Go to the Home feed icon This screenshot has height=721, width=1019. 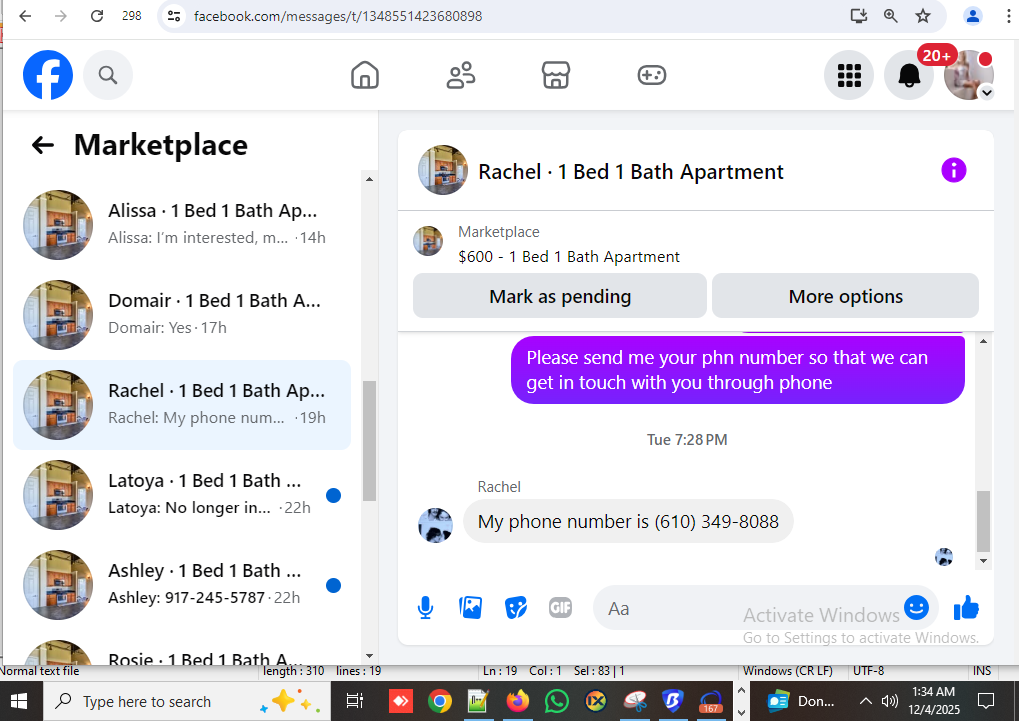click(x=365, y=75)
